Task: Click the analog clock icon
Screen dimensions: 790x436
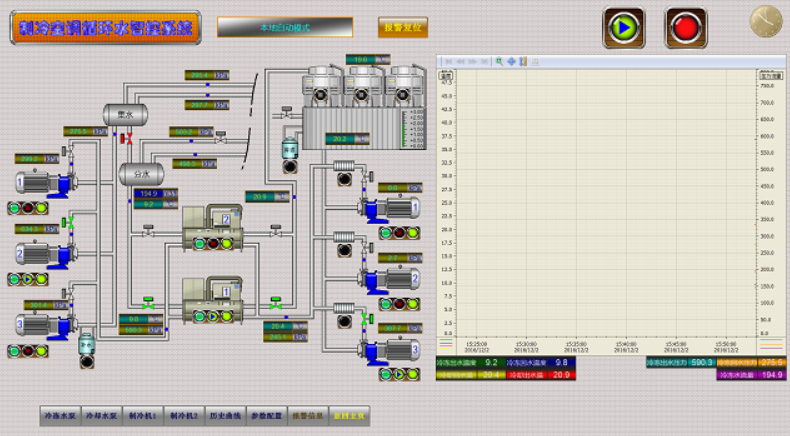Action: 766,22
